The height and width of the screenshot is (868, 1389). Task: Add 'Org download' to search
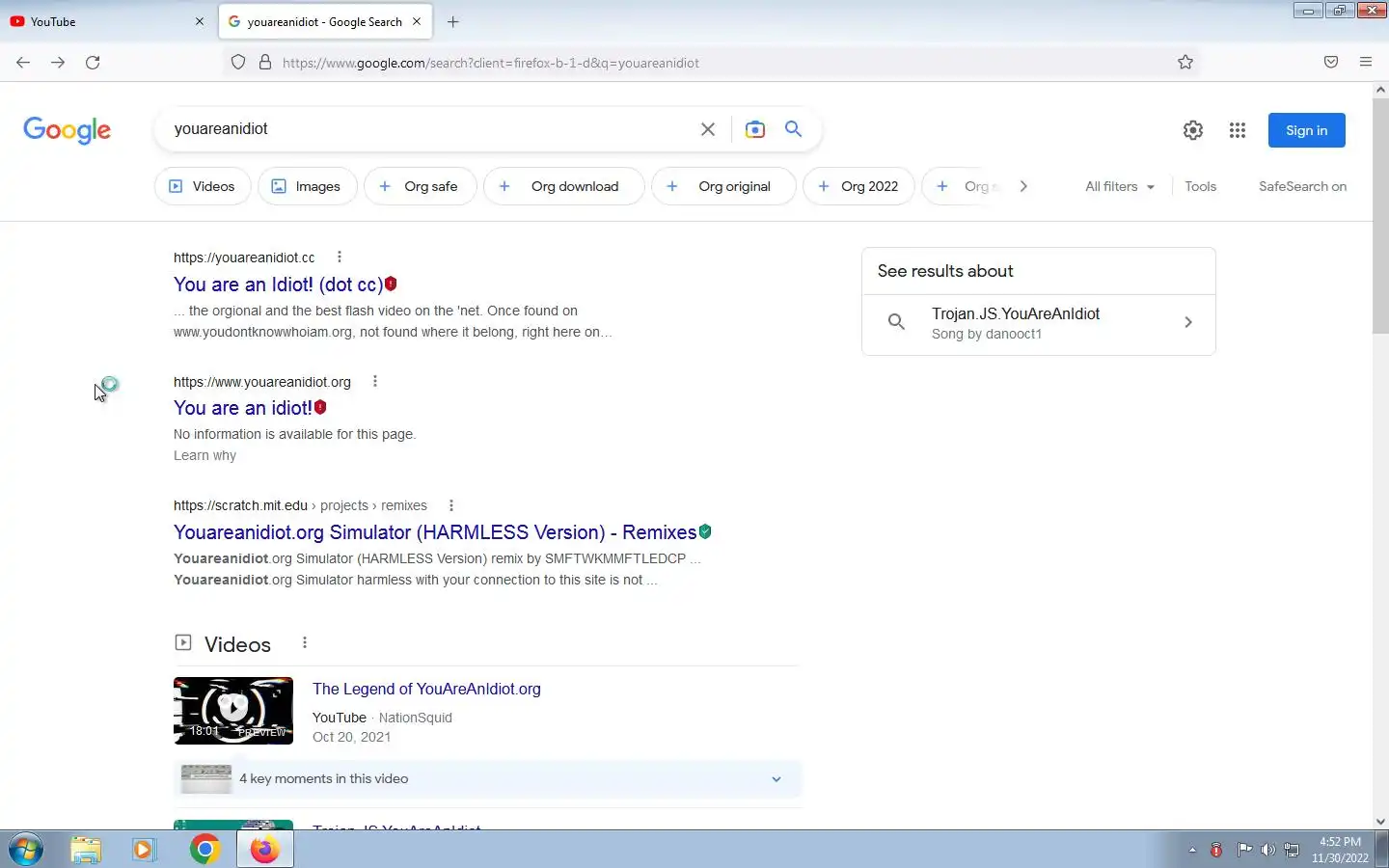point(563,186)
